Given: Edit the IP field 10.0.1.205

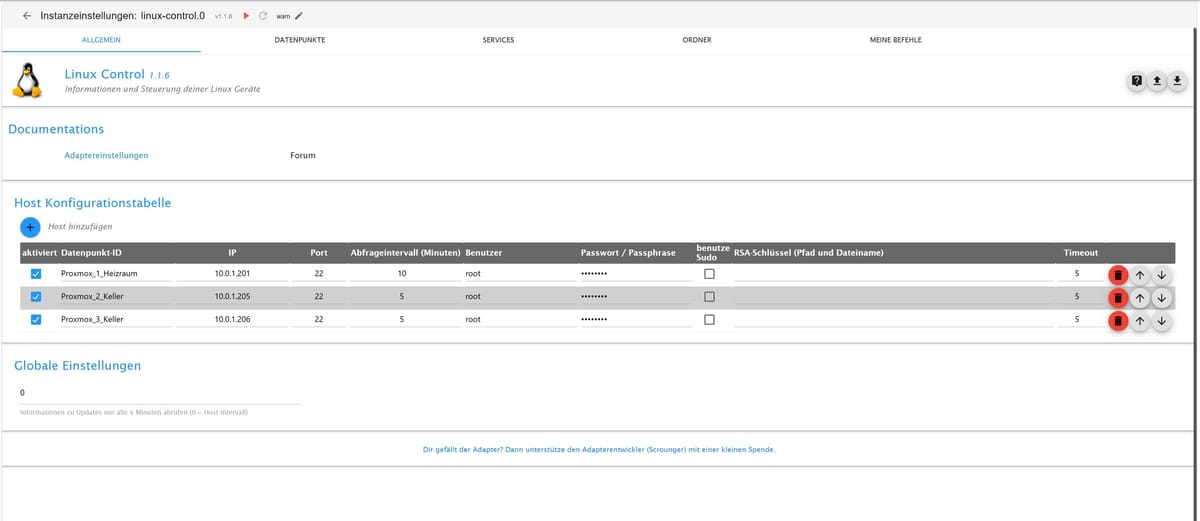Looking at the screenshot, I should pos(231,296).
